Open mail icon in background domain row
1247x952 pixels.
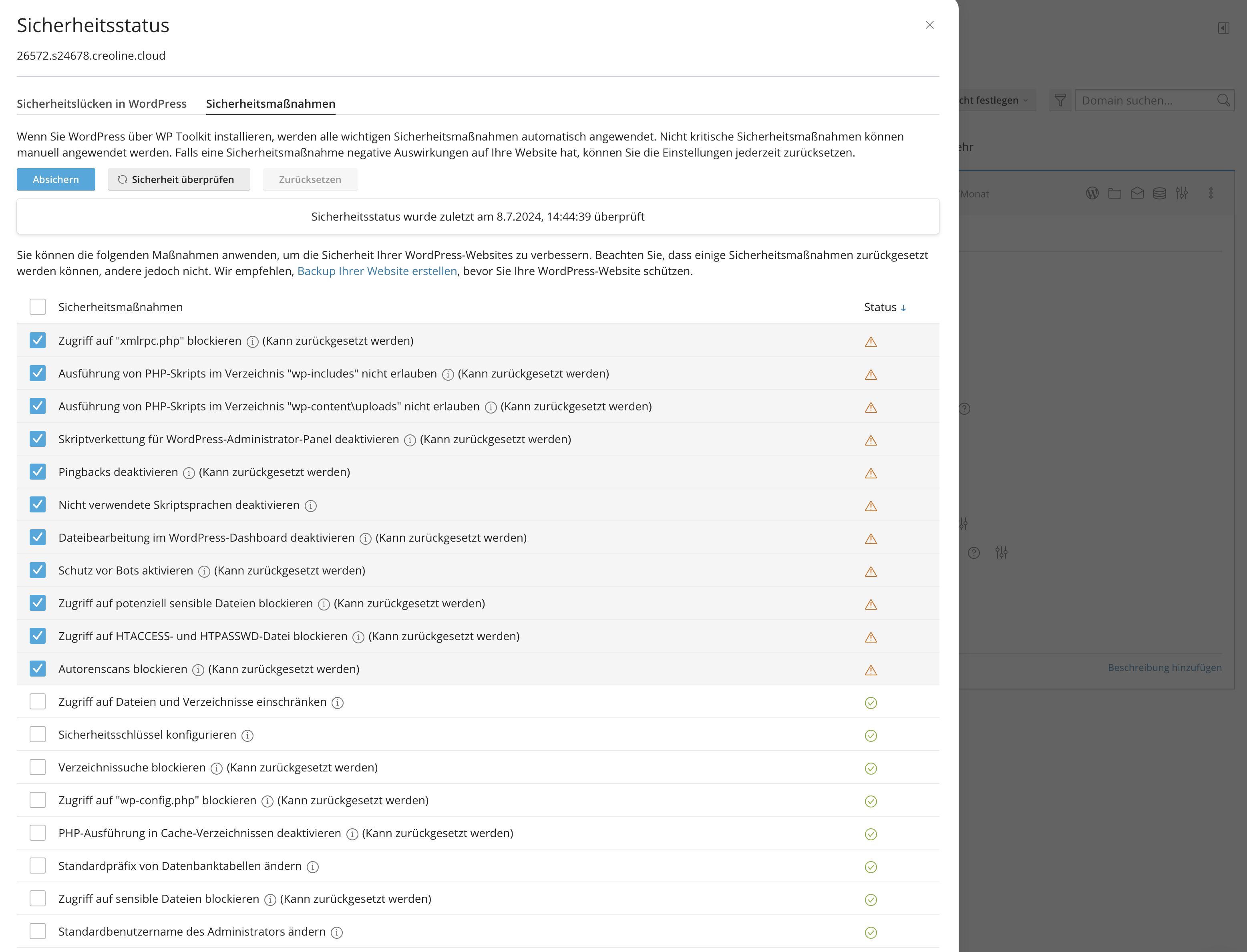pyautogui.click(x=1137, y=193)
